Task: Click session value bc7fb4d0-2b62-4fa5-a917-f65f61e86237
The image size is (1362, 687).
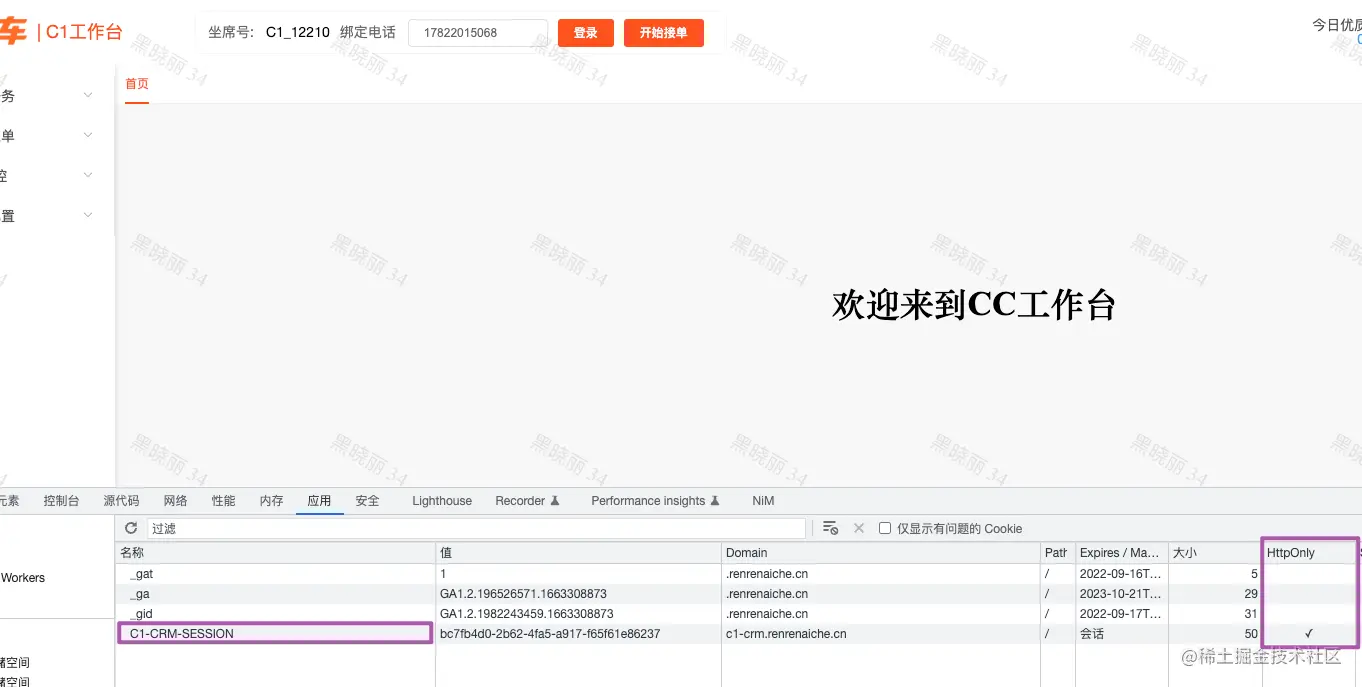Action: [x=550, y=634]
